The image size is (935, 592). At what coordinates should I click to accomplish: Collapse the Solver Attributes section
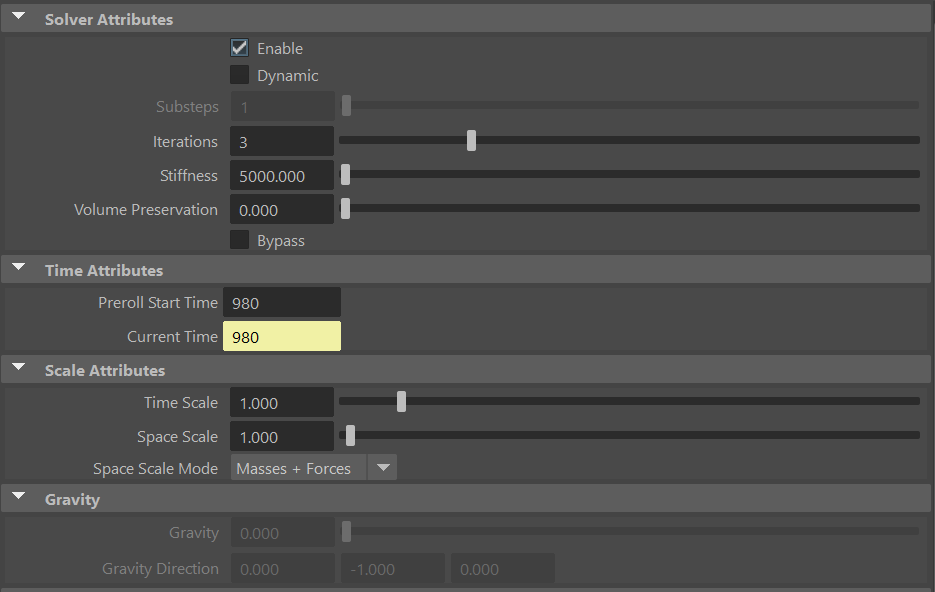click(x=18, y=16)
